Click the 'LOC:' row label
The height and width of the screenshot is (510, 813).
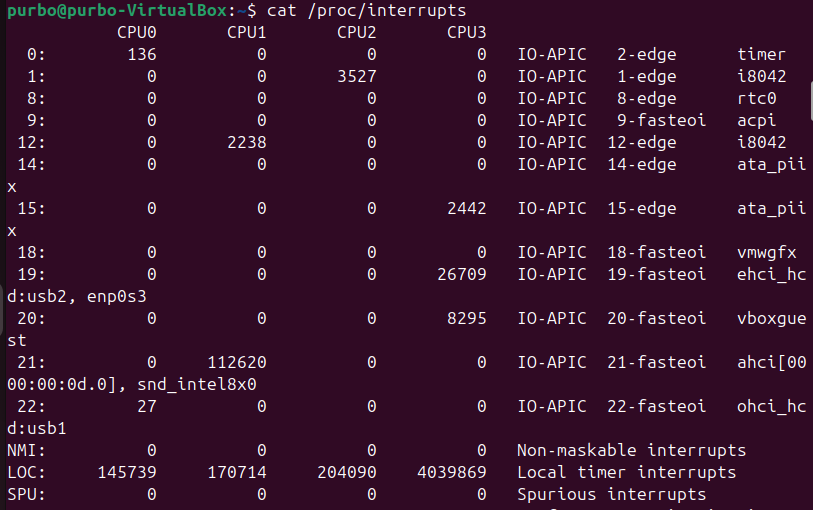pos(26,473)
